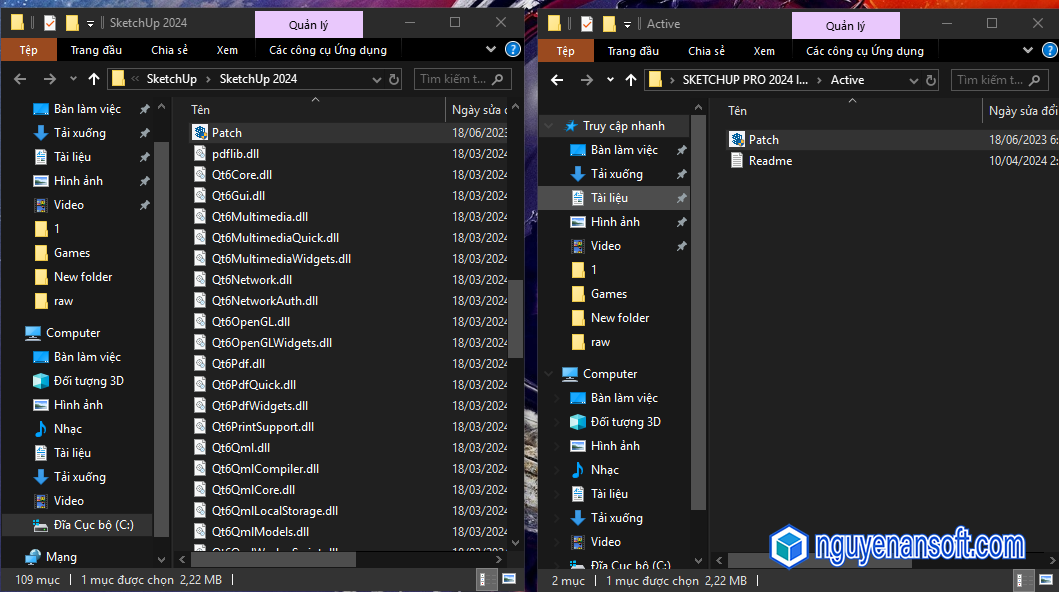1059x592 pixels.
Task: Open Mạng in the SketchUp 2024 window sidebar
Action: point(61,557)
